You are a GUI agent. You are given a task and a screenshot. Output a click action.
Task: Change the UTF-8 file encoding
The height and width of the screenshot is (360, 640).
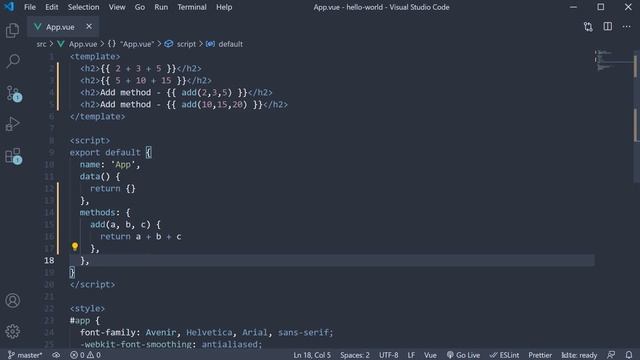tap(389, 355)
